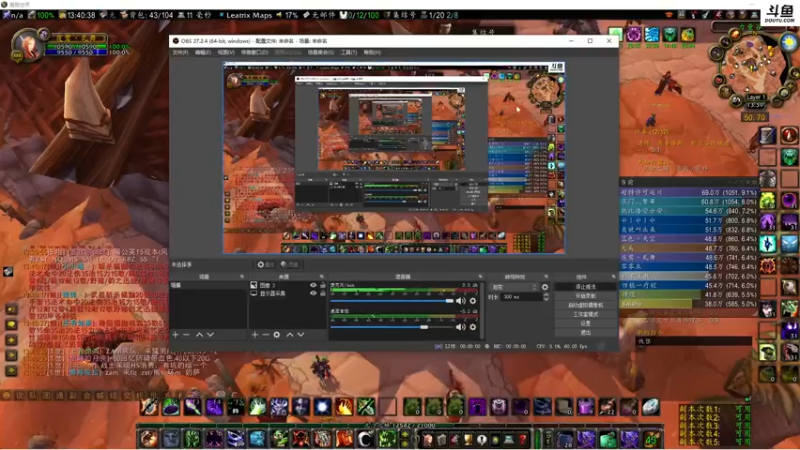
Task: Use white gem item at end of top action bar
Action: [x=651, y=407]
